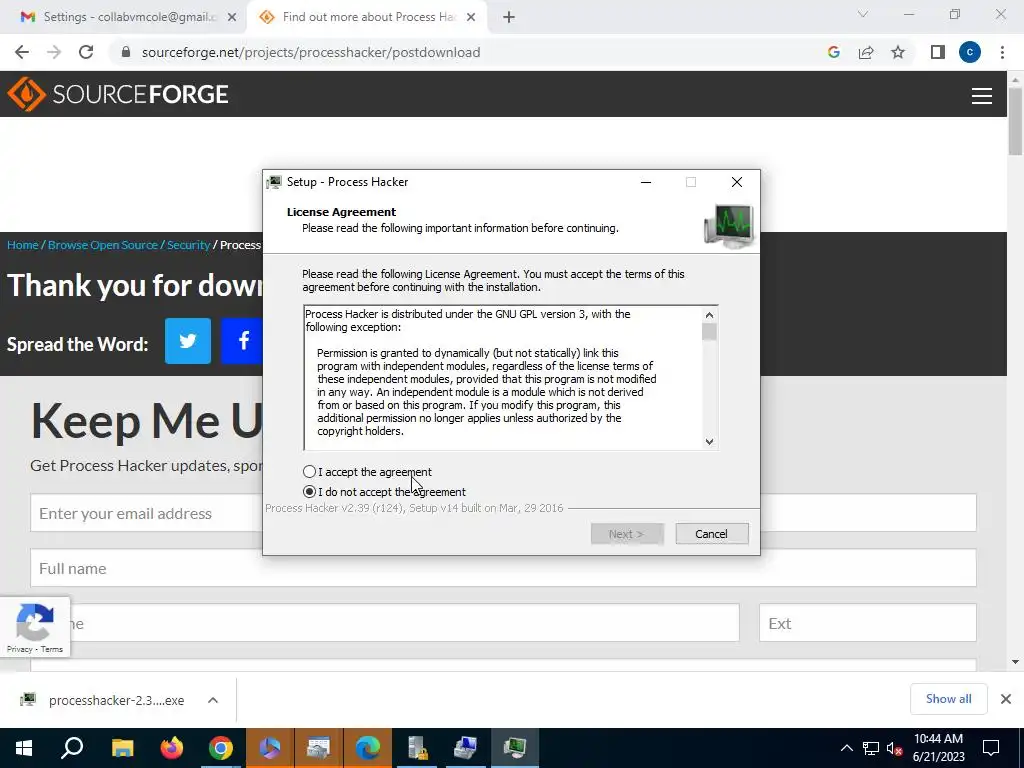Close the SourceForge browser tab
Screen dimensions: 1024x768
(471, 18)
